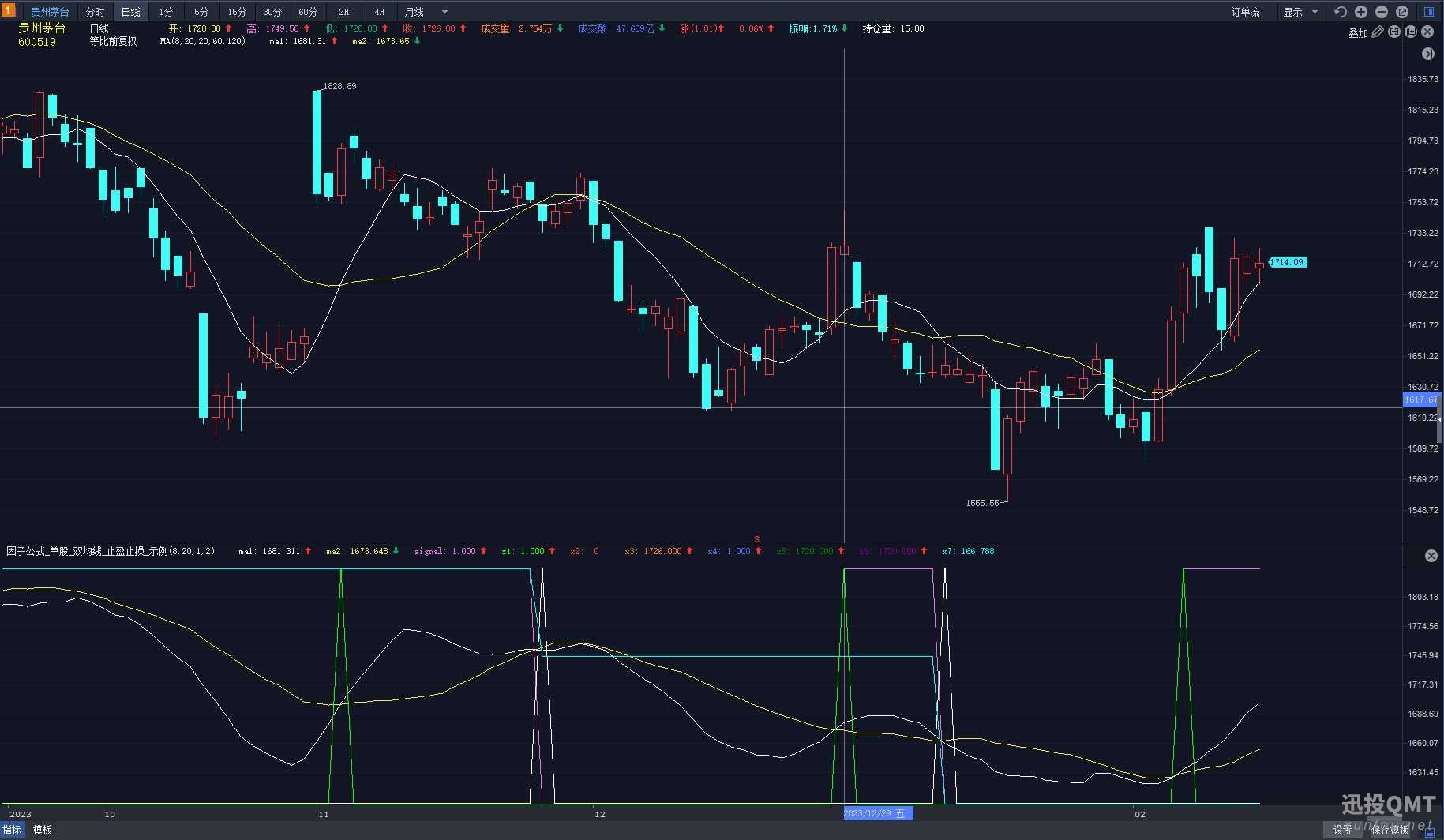1444x840 pixels.
Task: Switch to 1分 period
Action: 166,12
